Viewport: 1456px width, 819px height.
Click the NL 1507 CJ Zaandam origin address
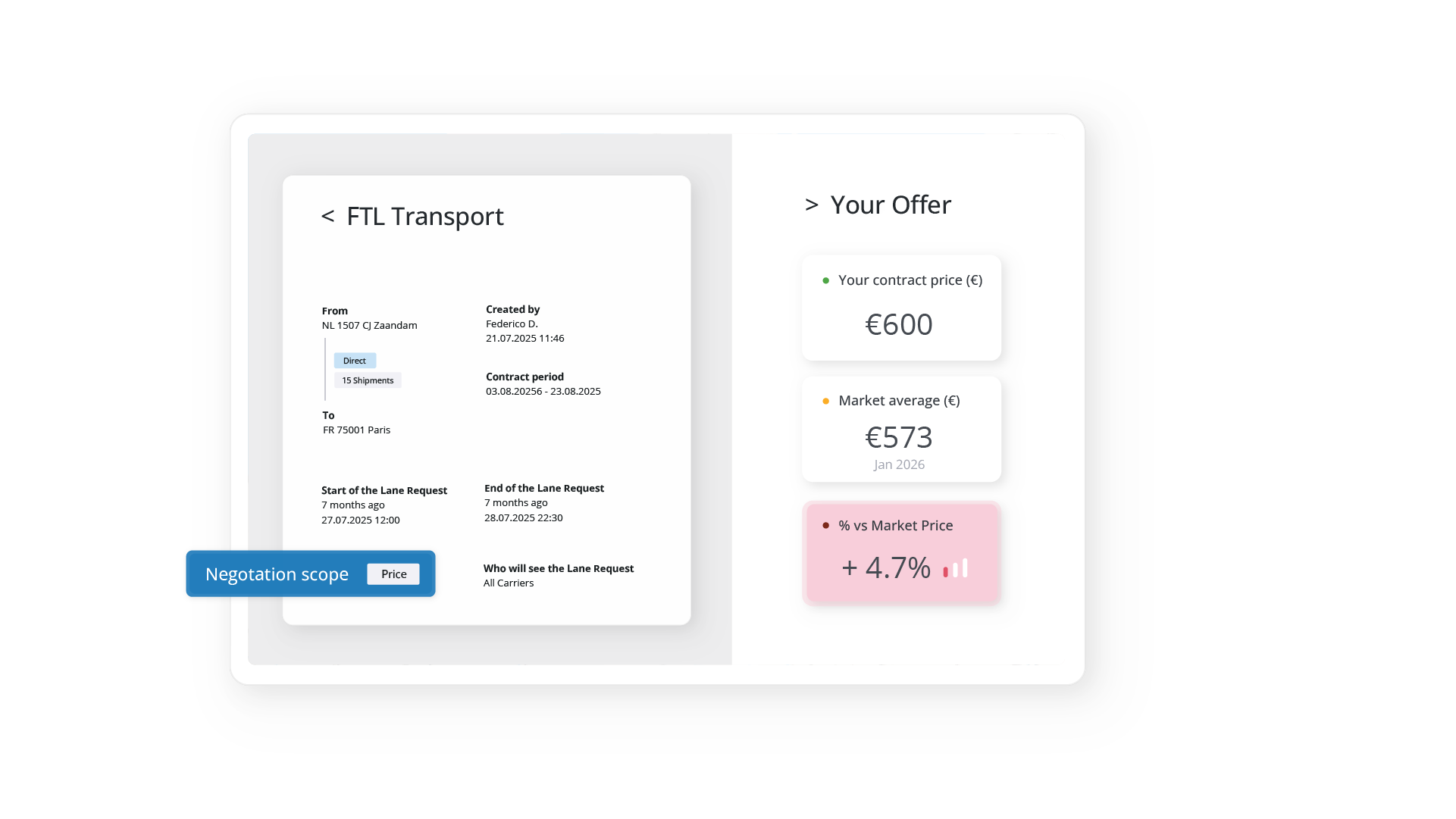[369, 326]
